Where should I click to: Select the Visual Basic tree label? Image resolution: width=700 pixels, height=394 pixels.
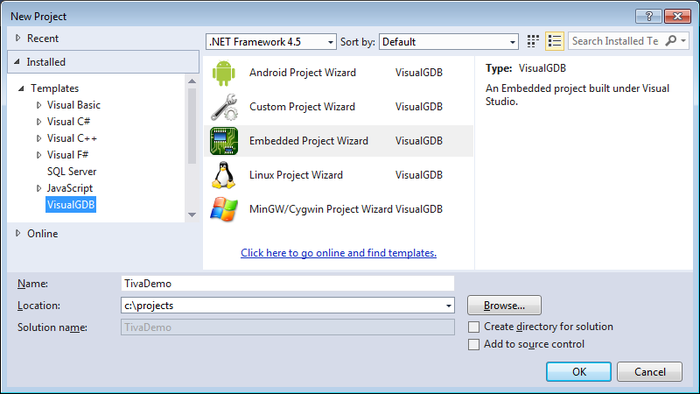pos(74,105)
